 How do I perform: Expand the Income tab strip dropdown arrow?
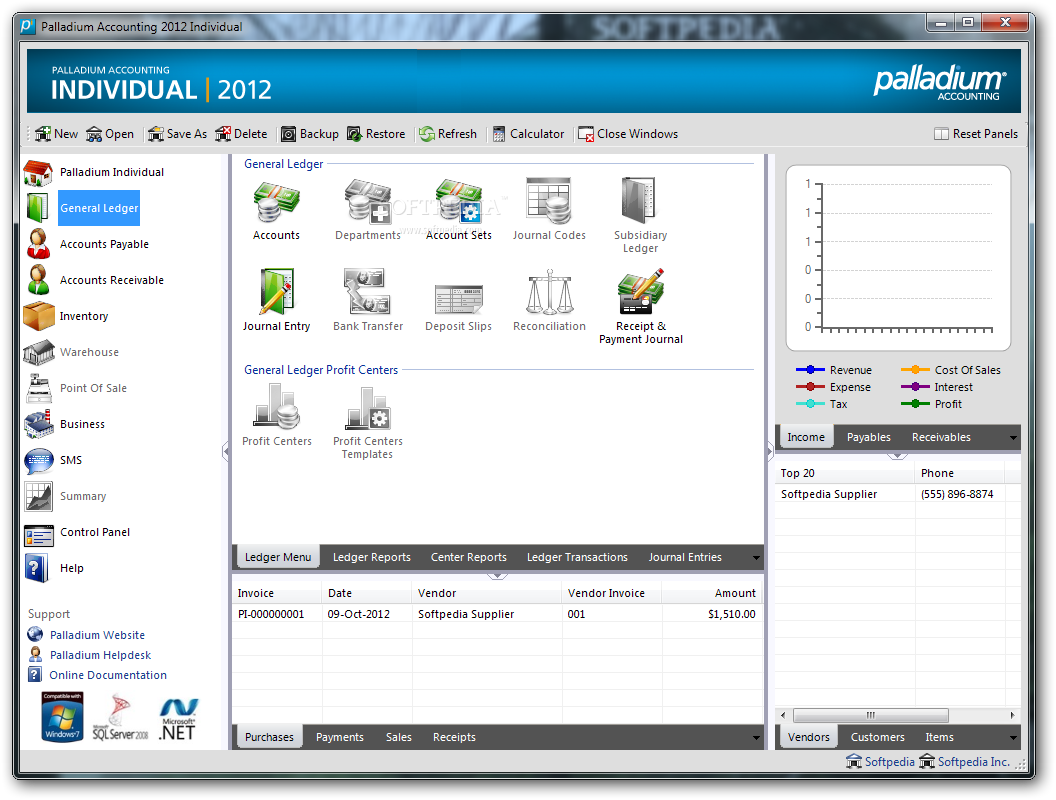pos(1014,438)
